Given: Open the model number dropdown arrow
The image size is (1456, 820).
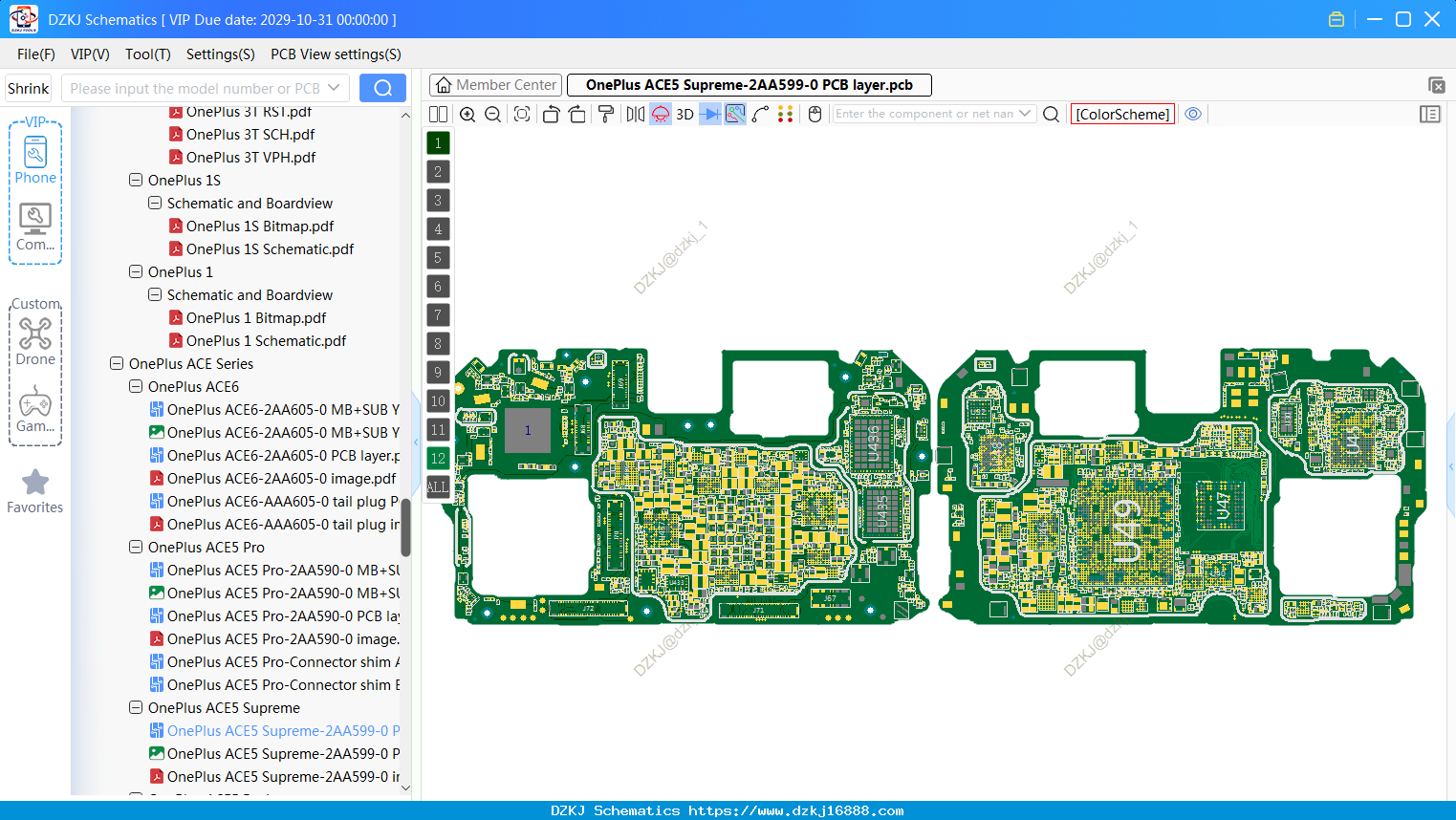Looking at the screenshot, I should (x=335, y=88).
